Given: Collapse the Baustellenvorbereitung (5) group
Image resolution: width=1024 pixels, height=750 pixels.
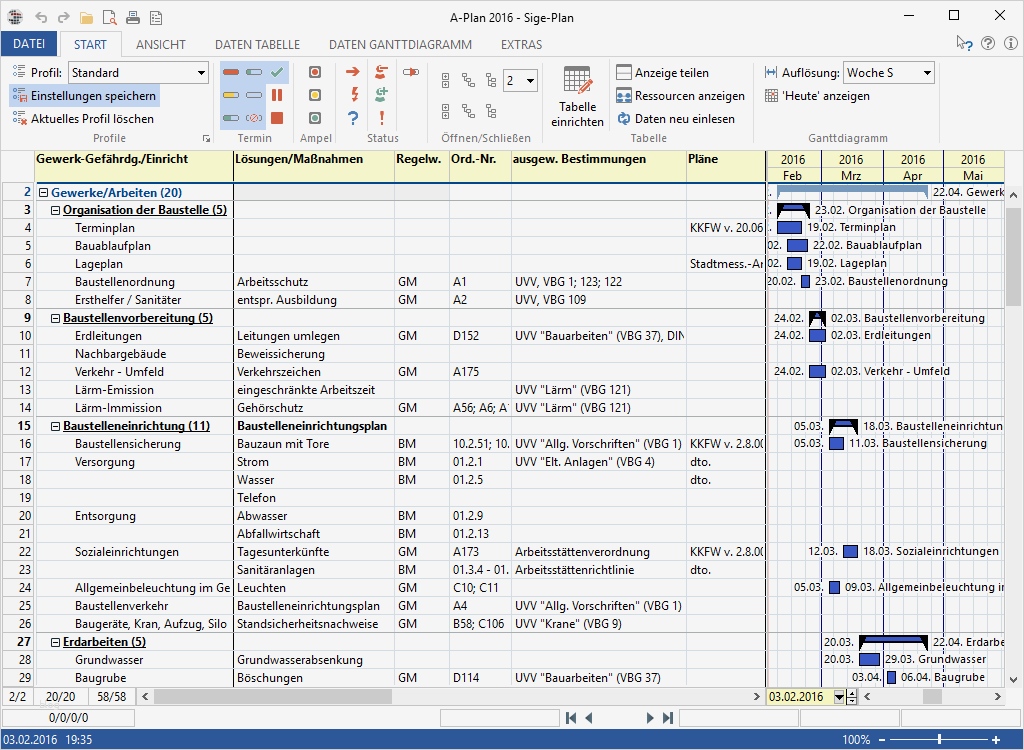Looking at the screenshot, I should pyautogui.click(x=55, y=318).
